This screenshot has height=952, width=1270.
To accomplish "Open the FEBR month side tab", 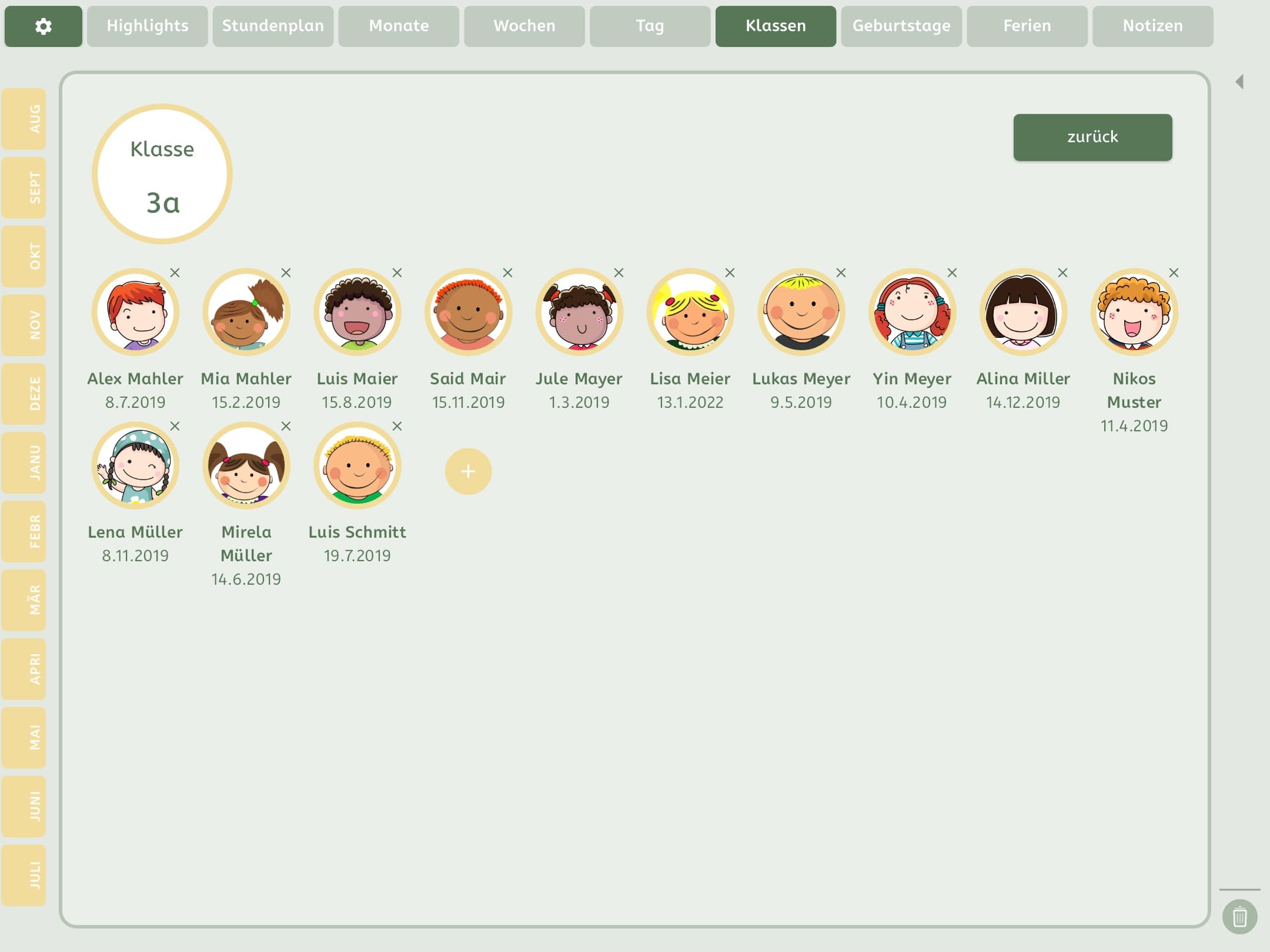I will coord(25,531).
